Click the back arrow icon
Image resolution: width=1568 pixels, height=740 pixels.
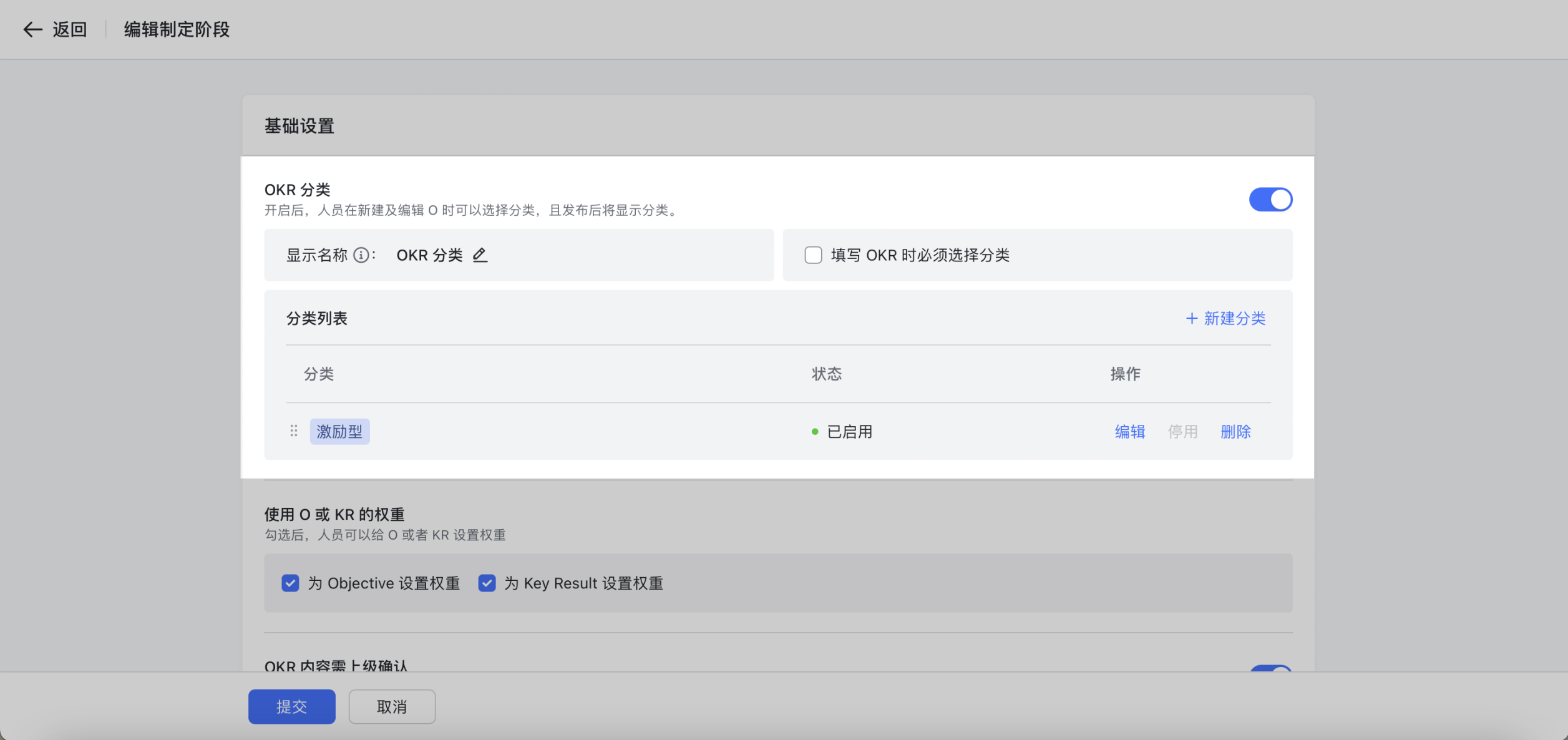click(32, 29)
